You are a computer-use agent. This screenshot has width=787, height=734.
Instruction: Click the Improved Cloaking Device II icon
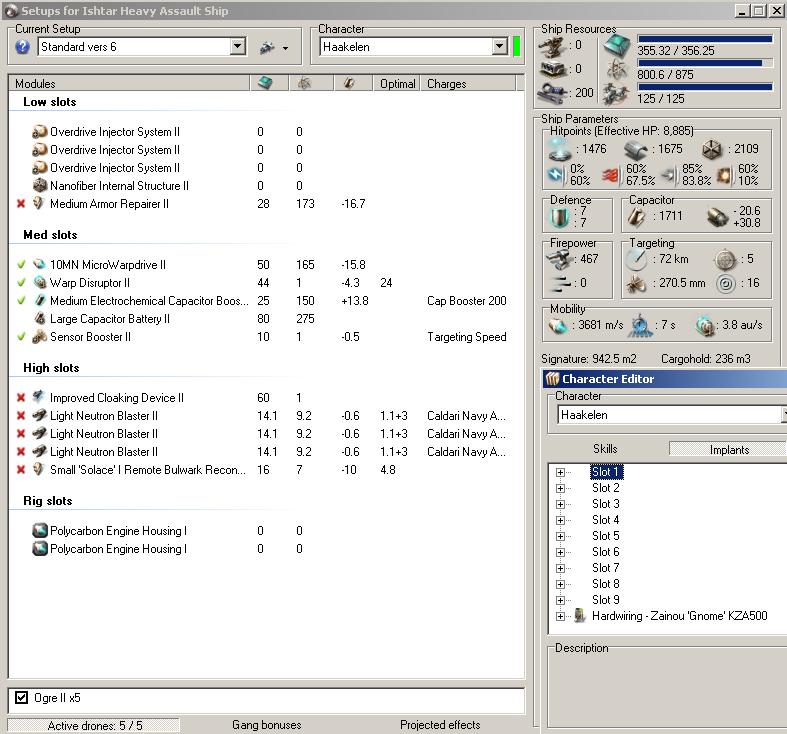tap(40, 398)
